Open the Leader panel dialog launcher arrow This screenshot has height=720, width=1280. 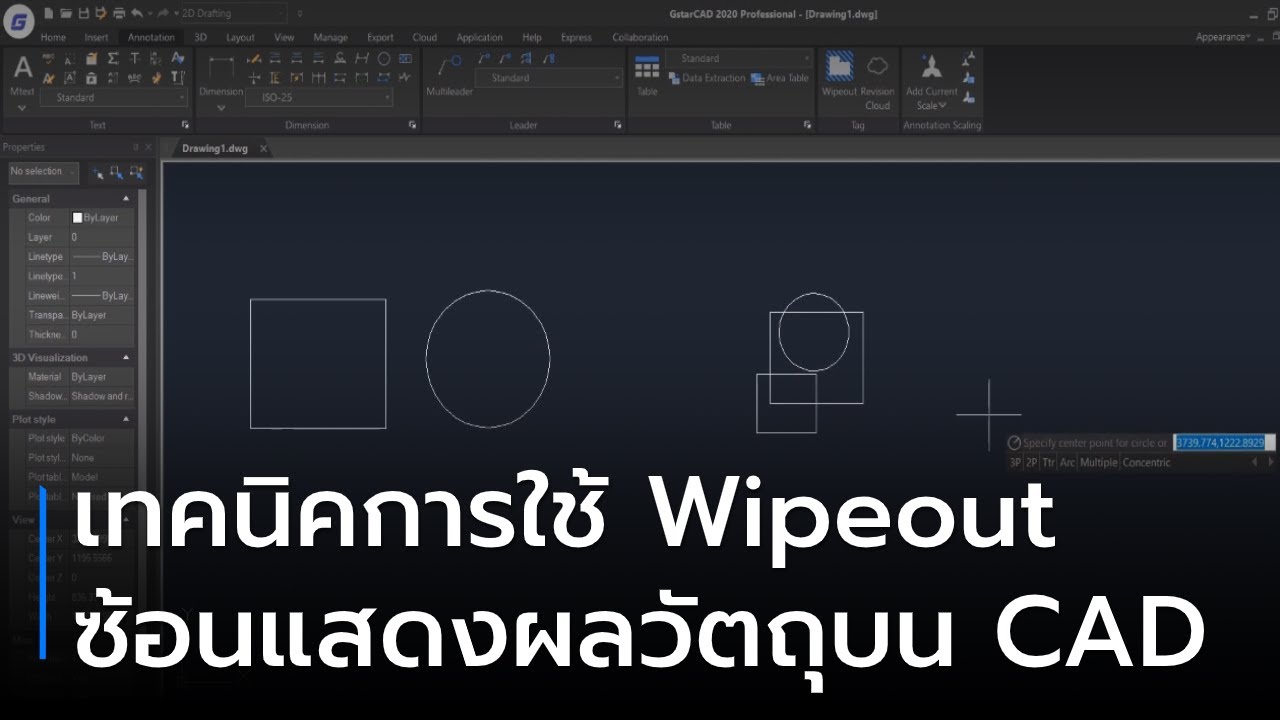617,125
